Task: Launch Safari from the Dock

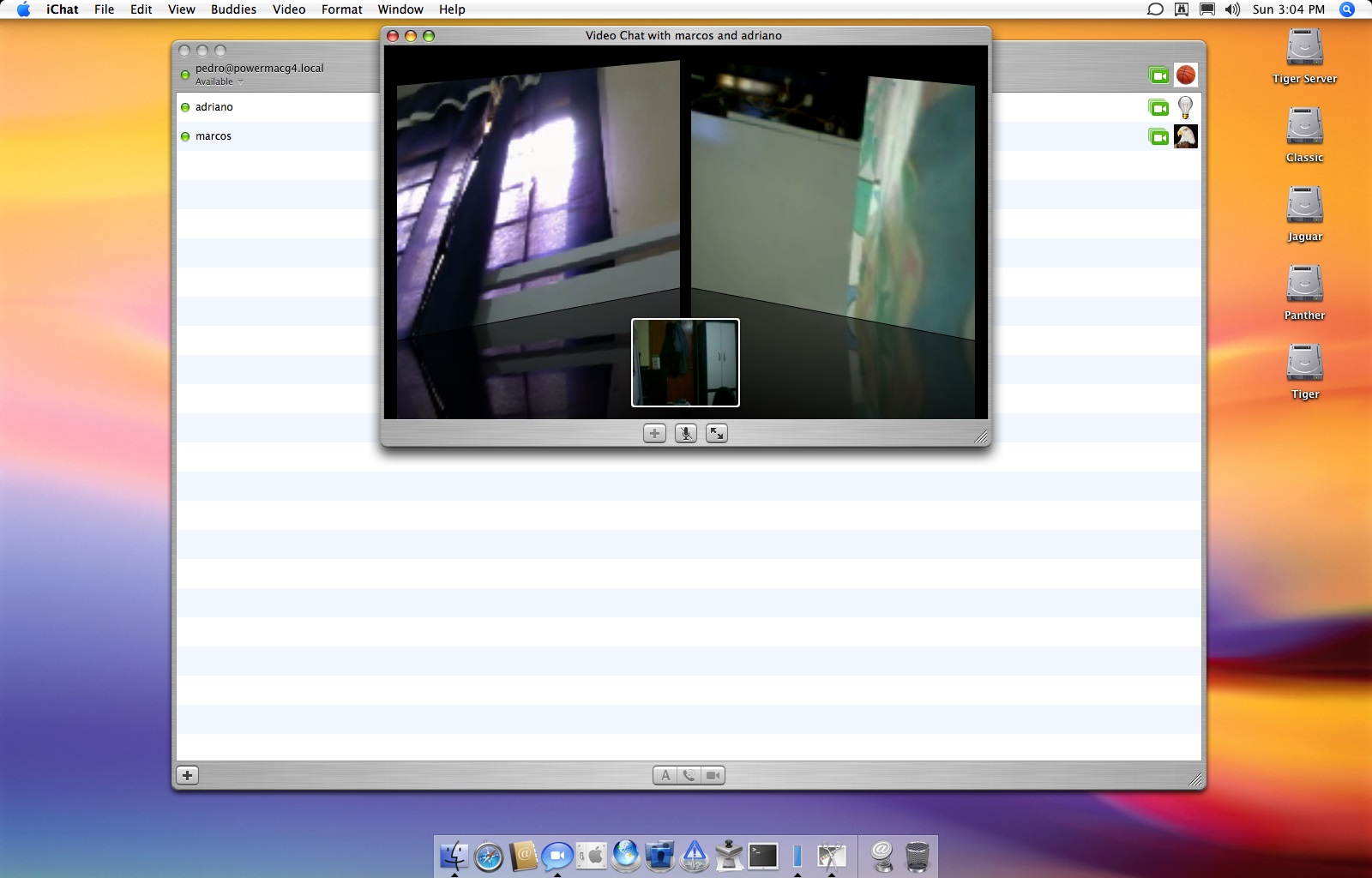Action: [489, 856]
